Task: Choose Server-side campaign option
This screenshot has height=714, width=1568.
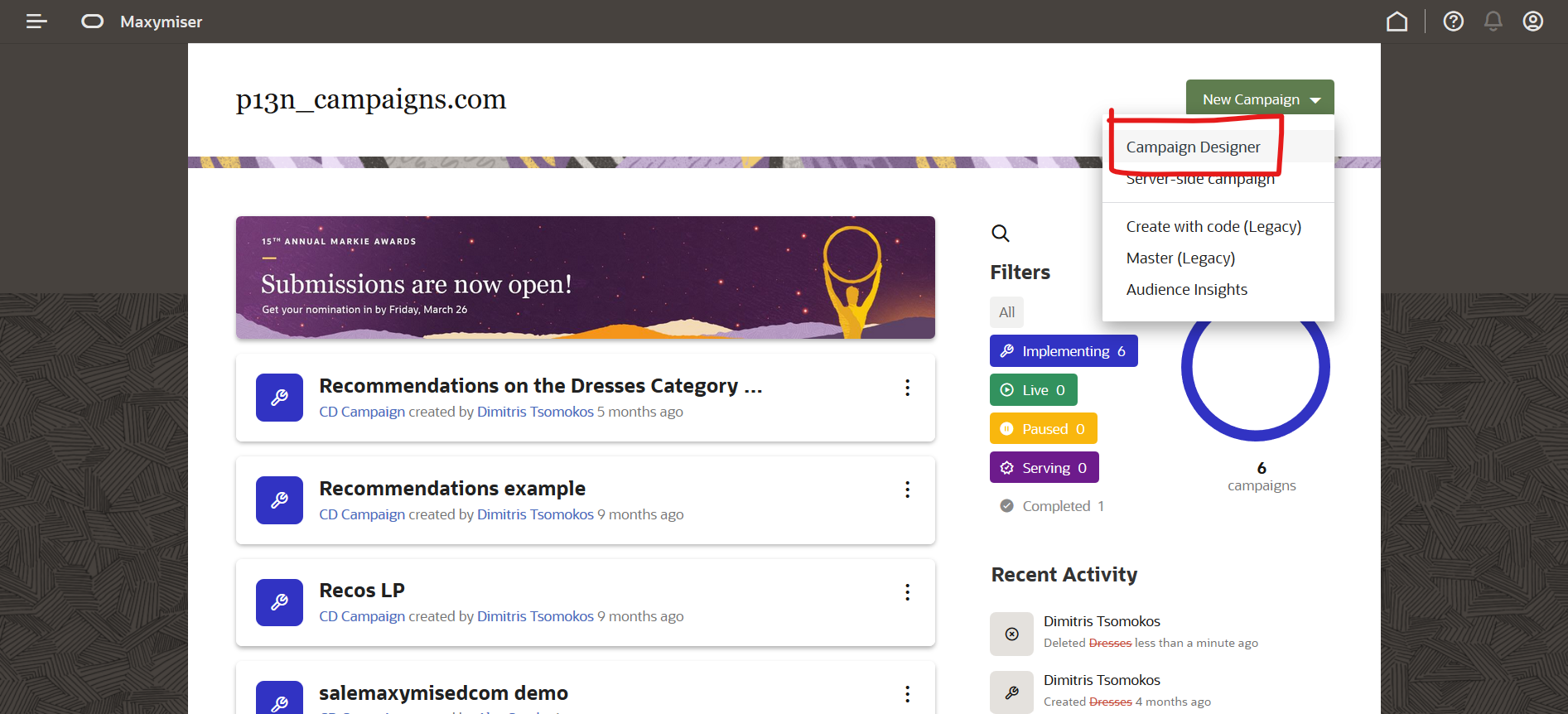Action: (x=1200, y=179)
